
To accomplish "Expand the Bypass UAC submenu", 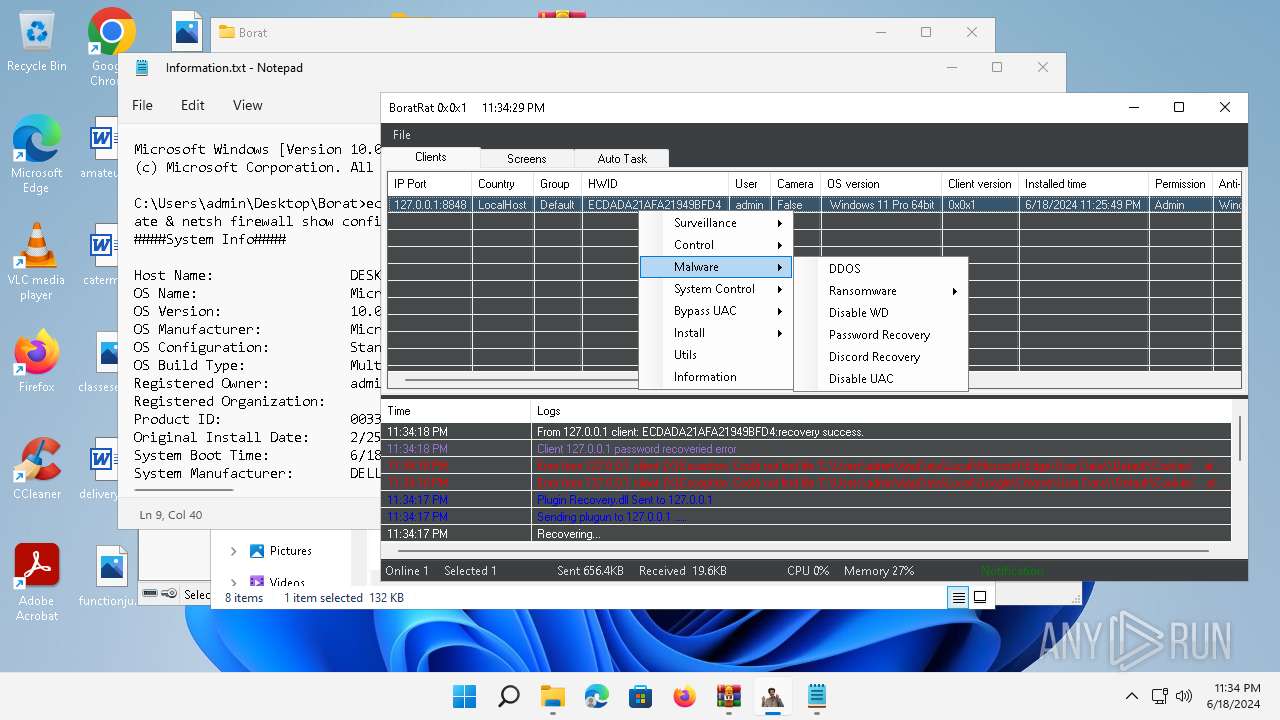I will (716, 311).
